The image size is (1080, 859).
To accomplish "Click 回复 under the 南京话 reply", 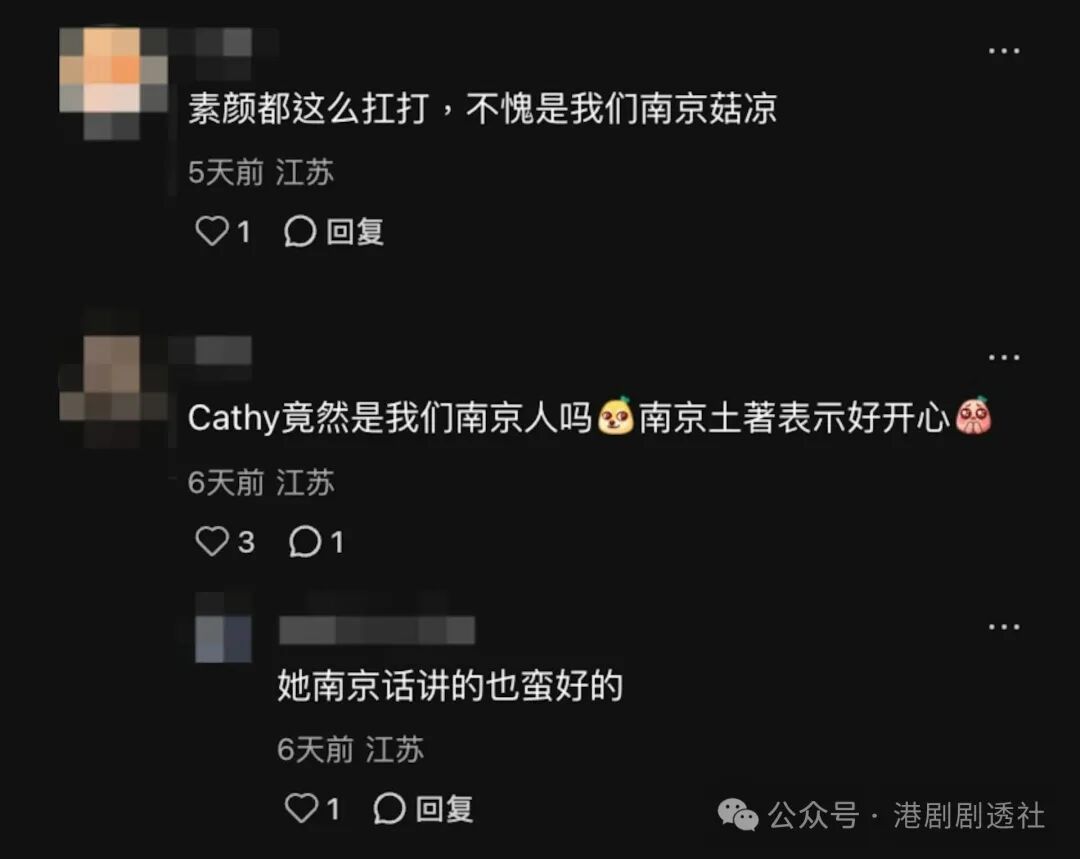I will pyautogui.click(x=444, y=808).
